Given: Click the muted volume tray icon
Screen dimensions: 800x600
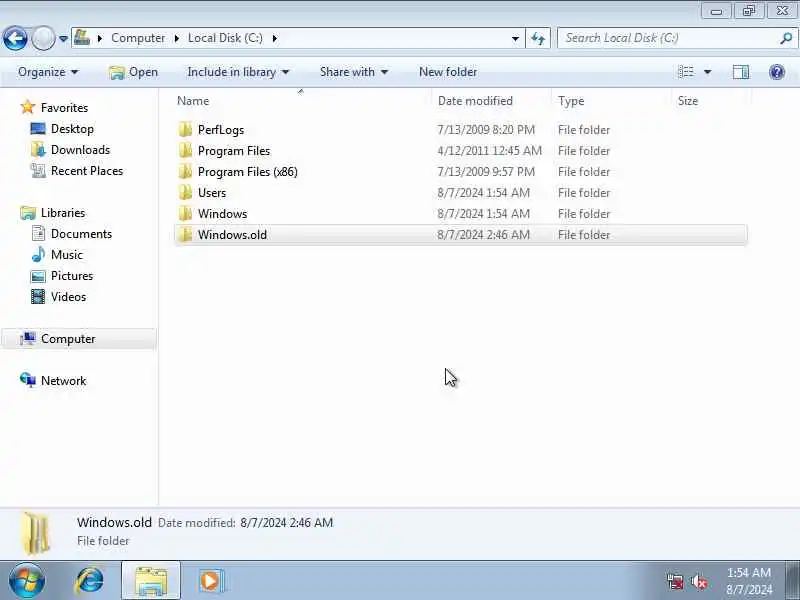Looking at the screenshot, I should (699, 582).
